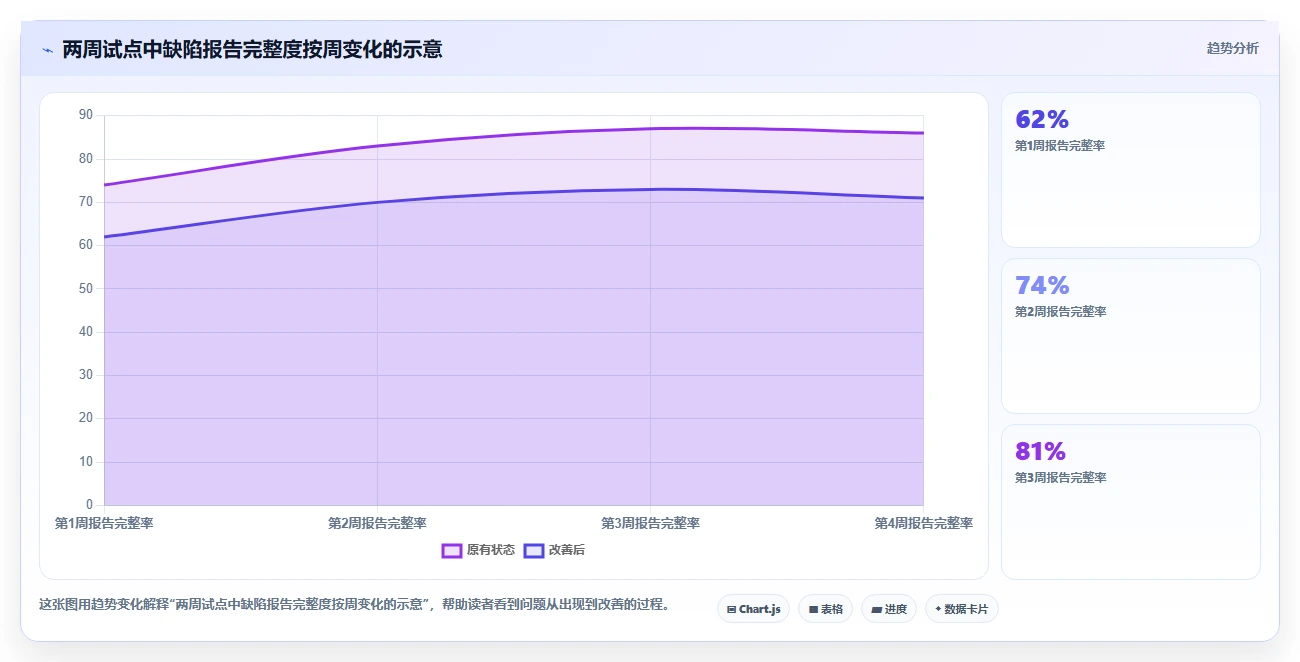
Task: Click the Chart.js tag button
Action: [753, 609]
